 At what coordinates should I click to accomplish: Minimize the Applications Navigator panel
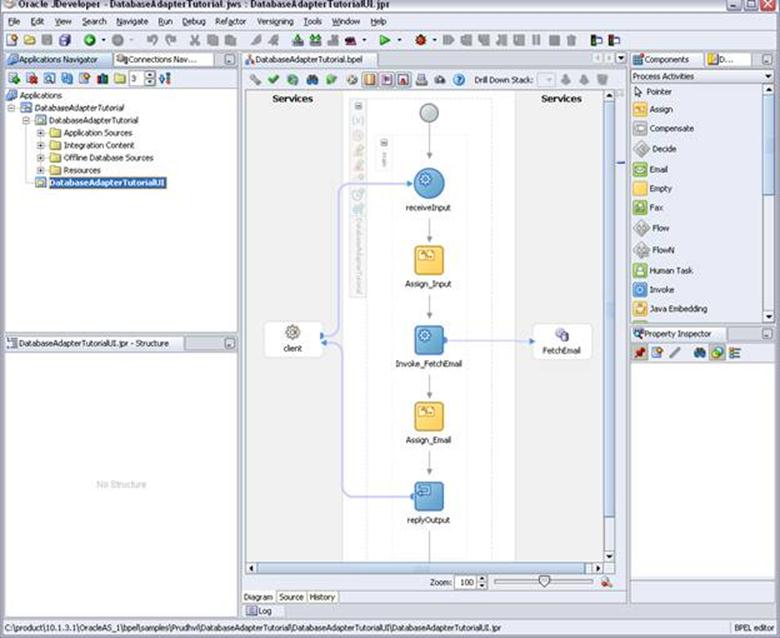click(229, 60)
